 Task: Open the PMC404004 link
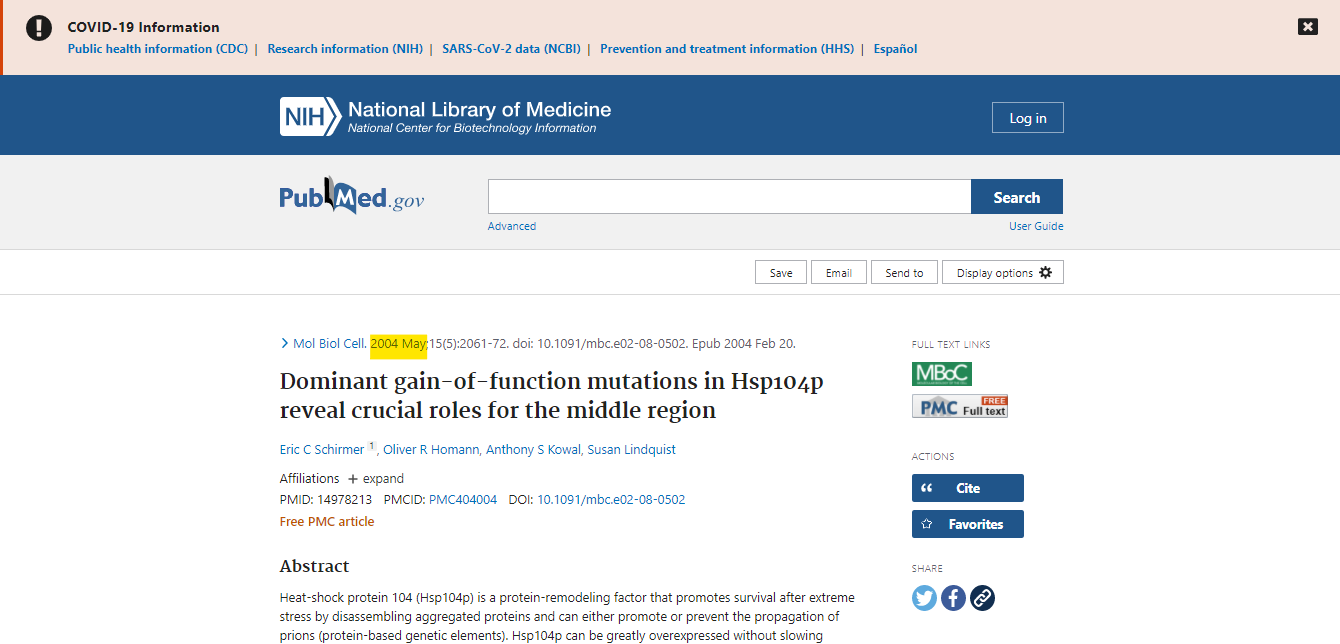click(463, 500)
